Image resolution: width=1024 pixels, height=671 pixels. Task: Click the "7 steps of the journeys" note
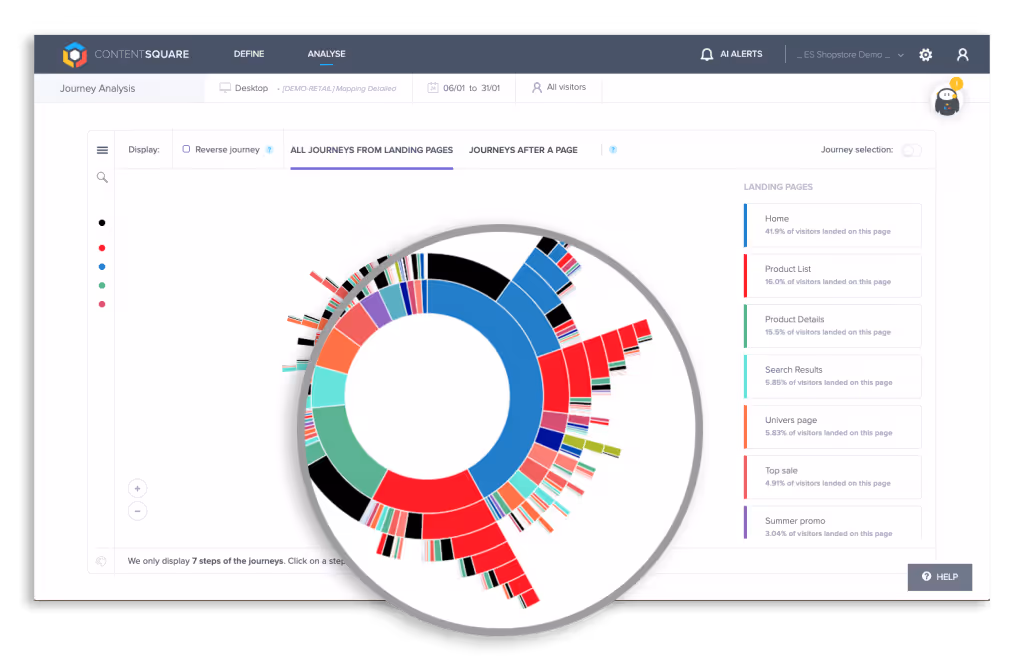[x=238, y=561]
